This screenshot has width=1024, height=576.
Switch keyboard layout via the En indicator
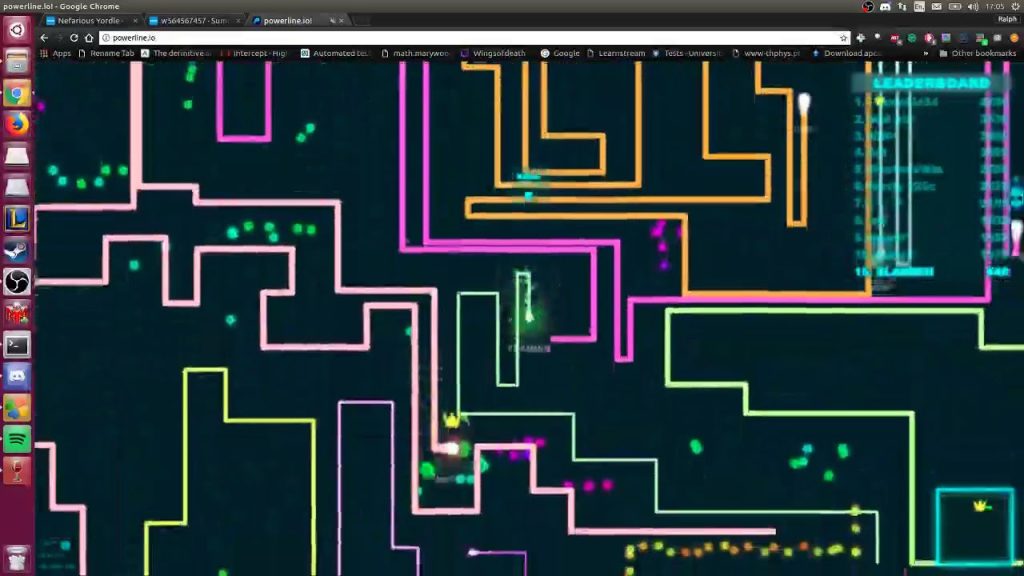(x=918, y=7)
